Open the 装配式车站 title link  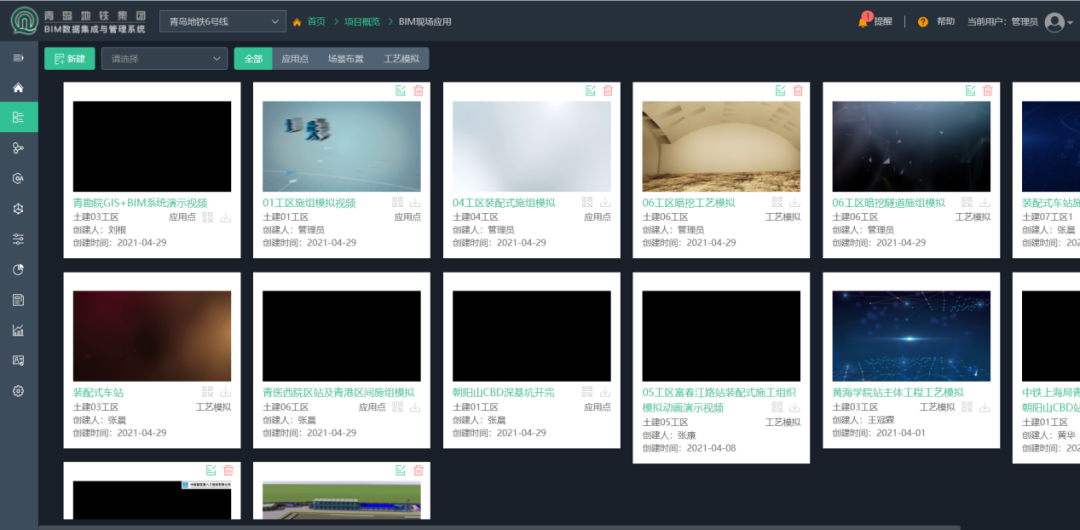tap(98, 392)
